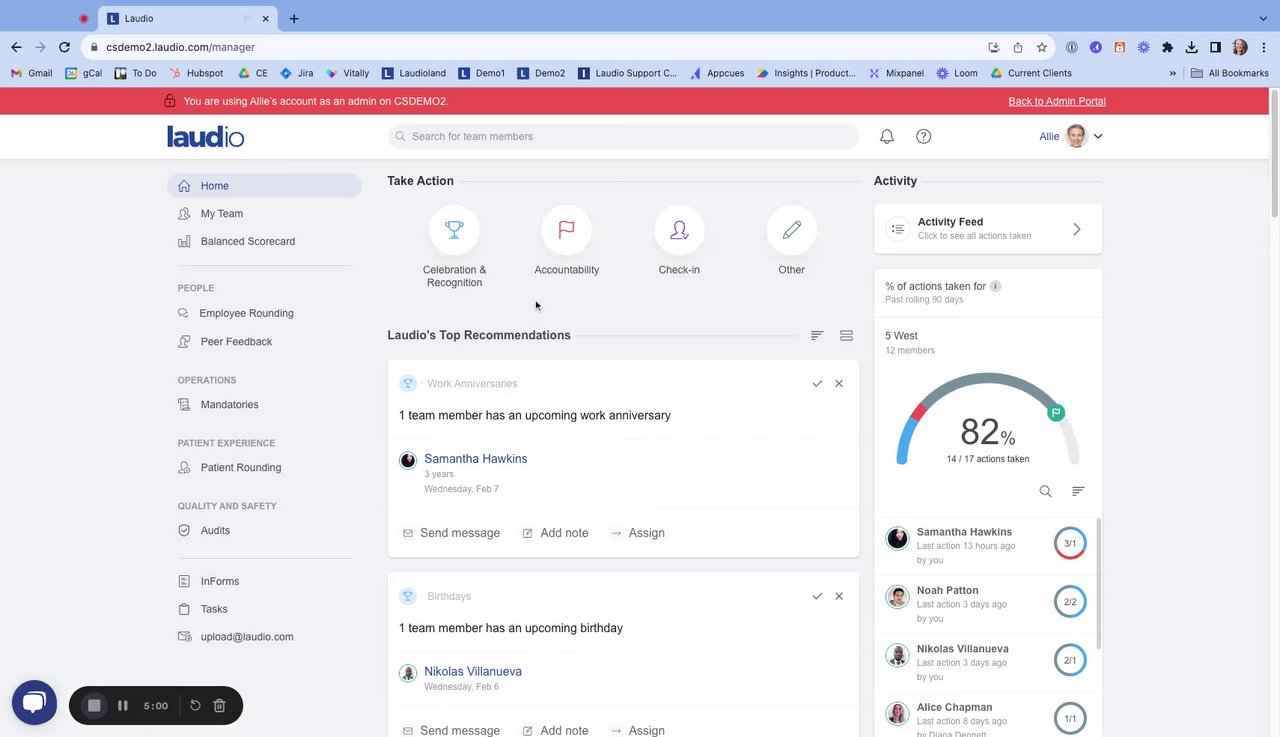This screenshot has width=1280, height=737.
Task: Click Nikolas Villanueva's 2/1 progress ring
Action: 1070,660
